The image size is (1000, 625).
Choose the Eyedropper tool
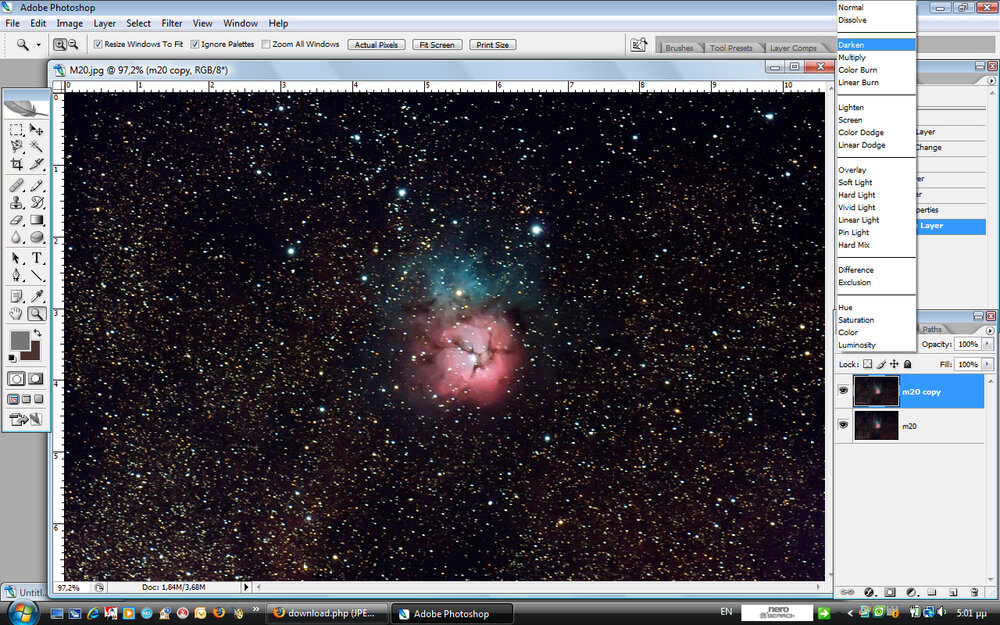pos(37,296)
